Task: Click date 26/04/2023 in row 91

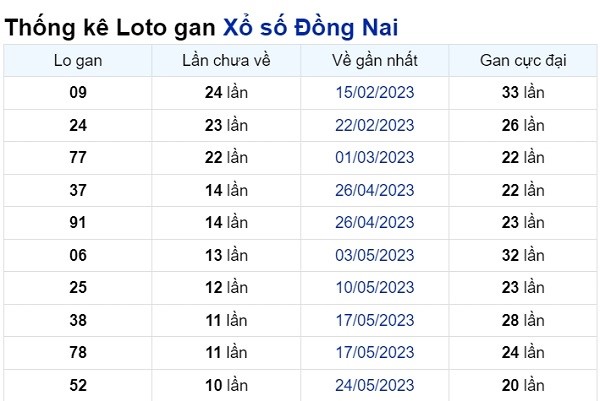Action: coord(375,223)
